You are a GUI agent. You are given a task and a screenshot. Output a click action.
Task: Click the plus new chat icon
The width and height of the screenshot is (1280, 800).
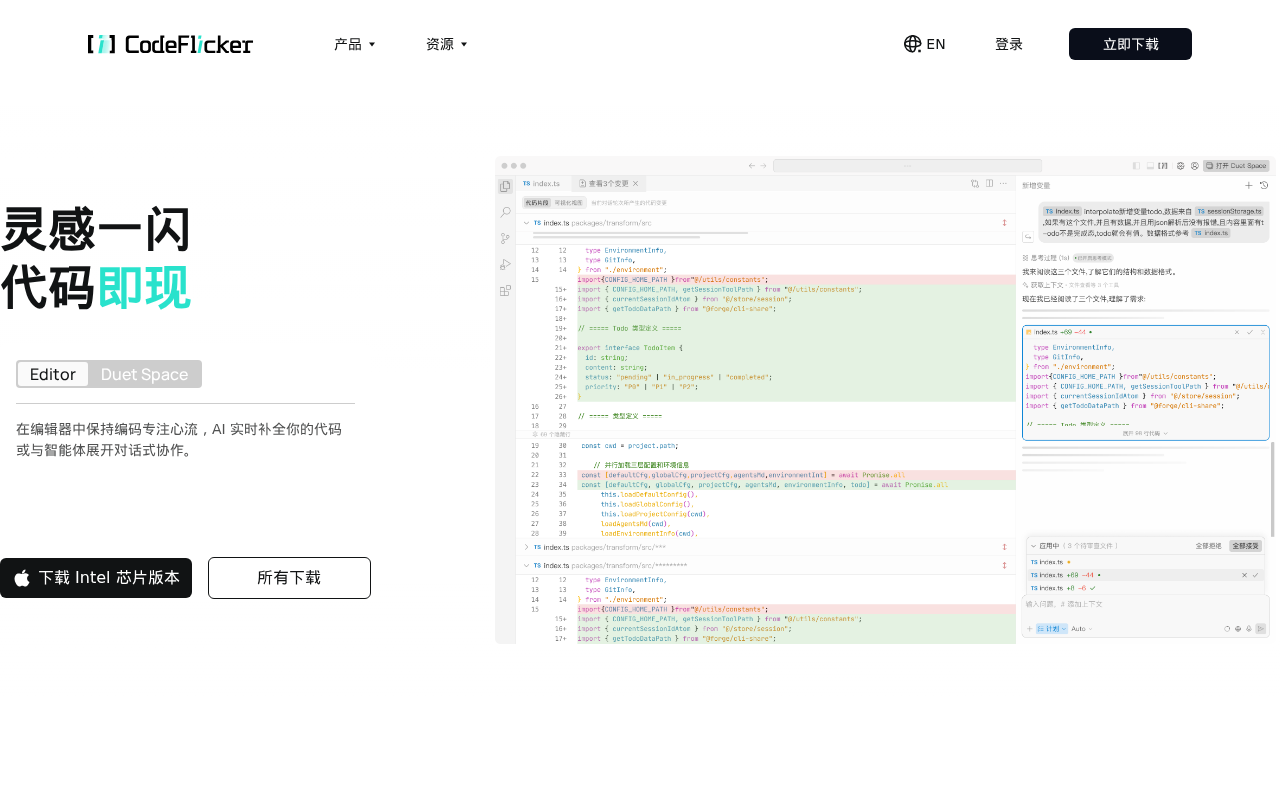click(x=1249, y=185)
